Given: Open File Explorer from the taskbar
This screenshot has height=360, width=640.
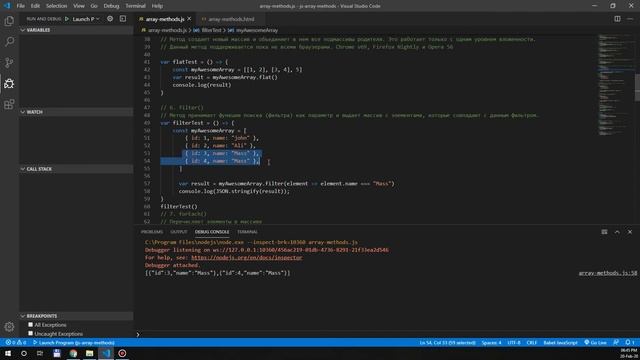Looking at the screenshot, I should tap(89, 353).
